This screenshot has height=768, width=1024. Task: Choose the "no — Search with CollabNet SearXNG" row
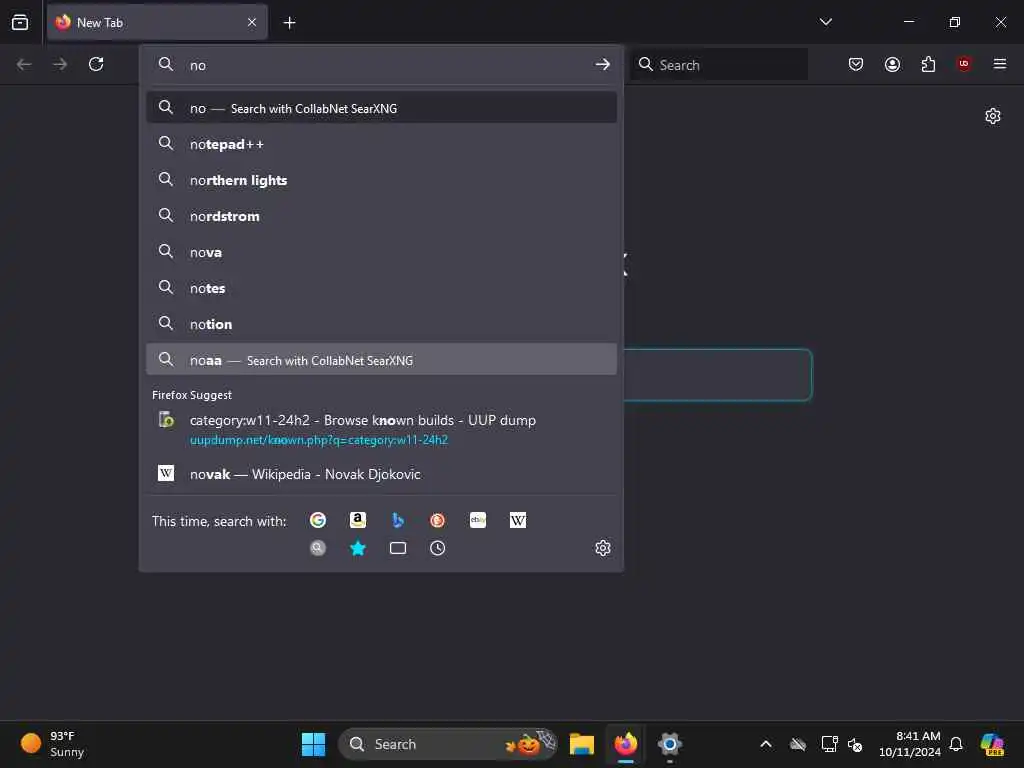click(x=381, y=108)
